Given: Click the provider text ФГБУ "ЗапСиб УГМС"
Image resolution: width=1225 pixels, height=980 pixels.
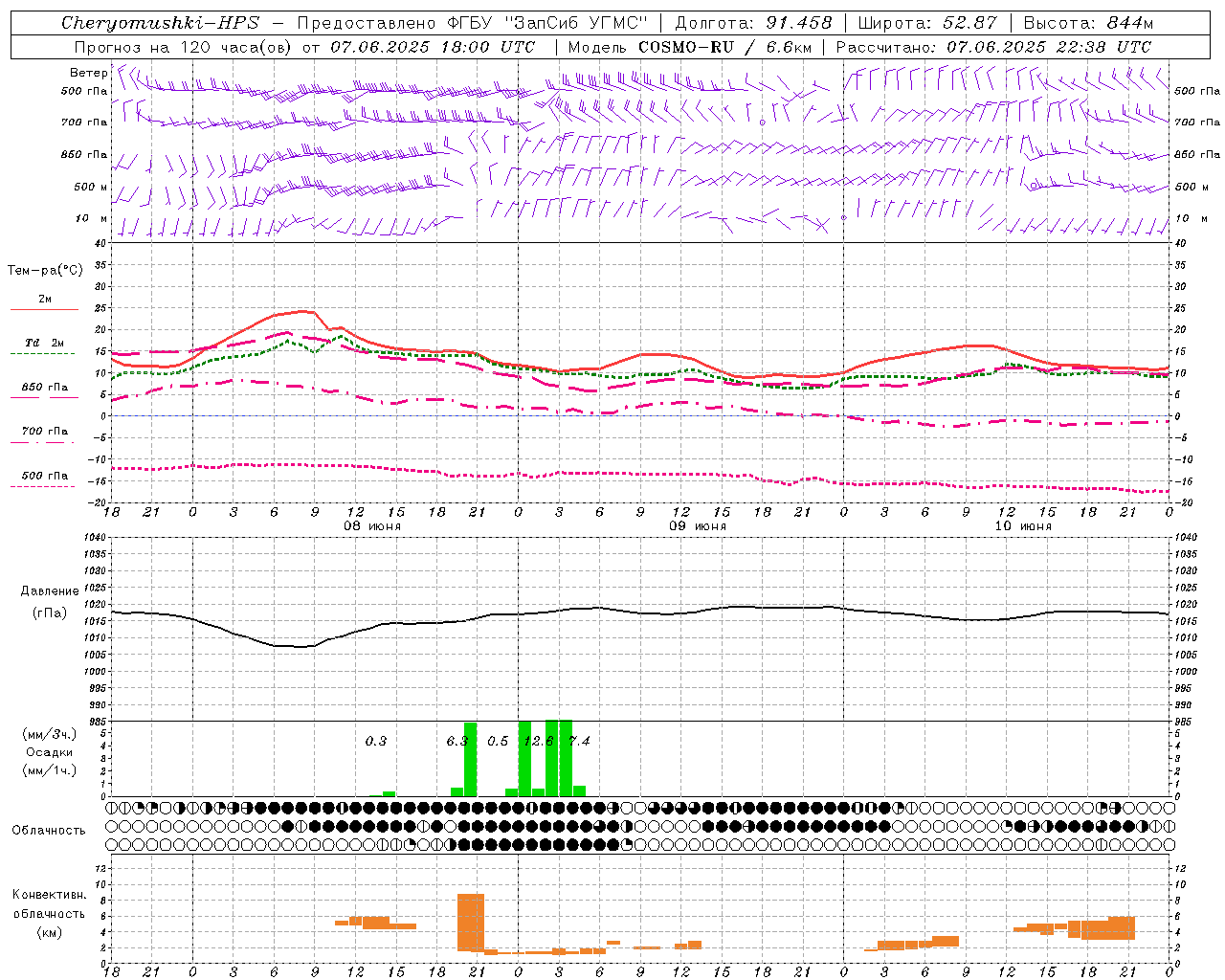Looking at the screenshot, I should coord(547,23).
